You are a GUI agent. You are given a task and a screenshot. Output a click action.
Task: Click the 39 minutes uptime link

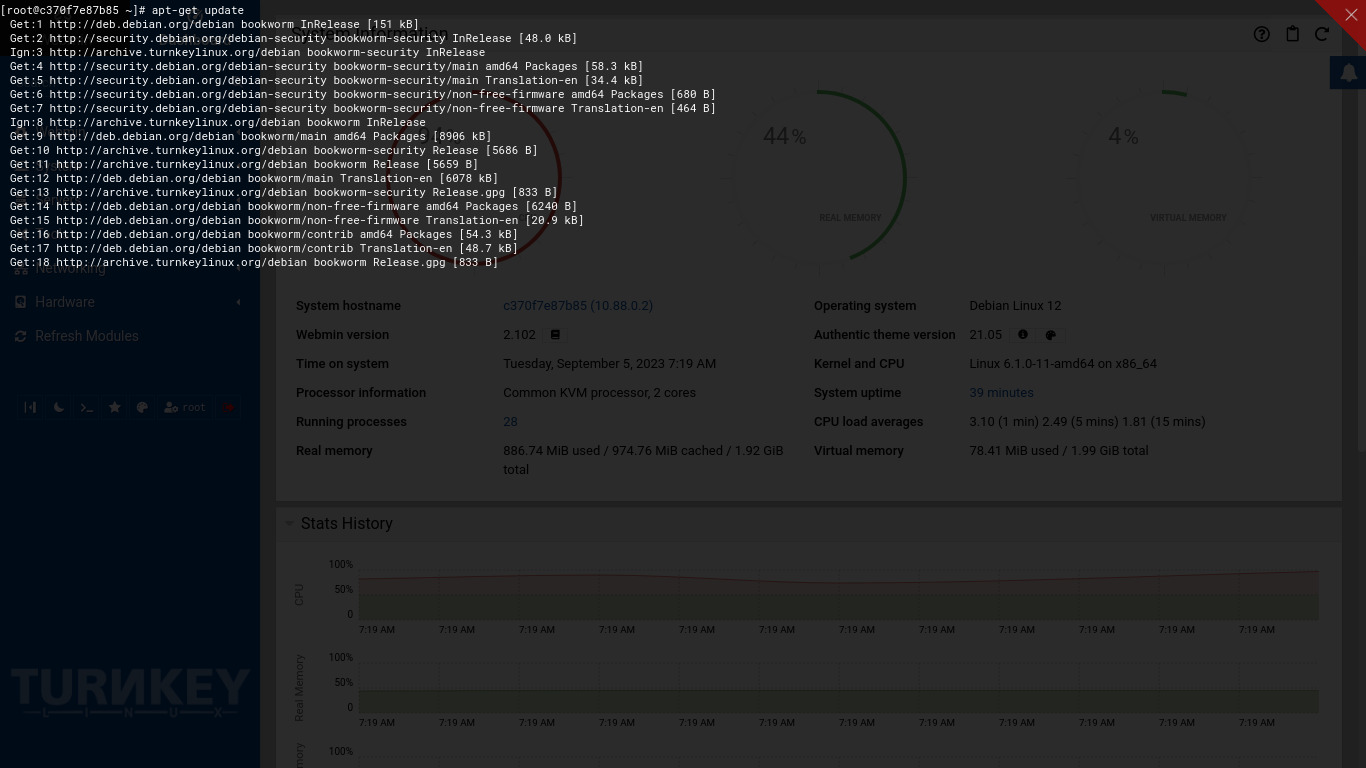click(x=1001, y=393)
